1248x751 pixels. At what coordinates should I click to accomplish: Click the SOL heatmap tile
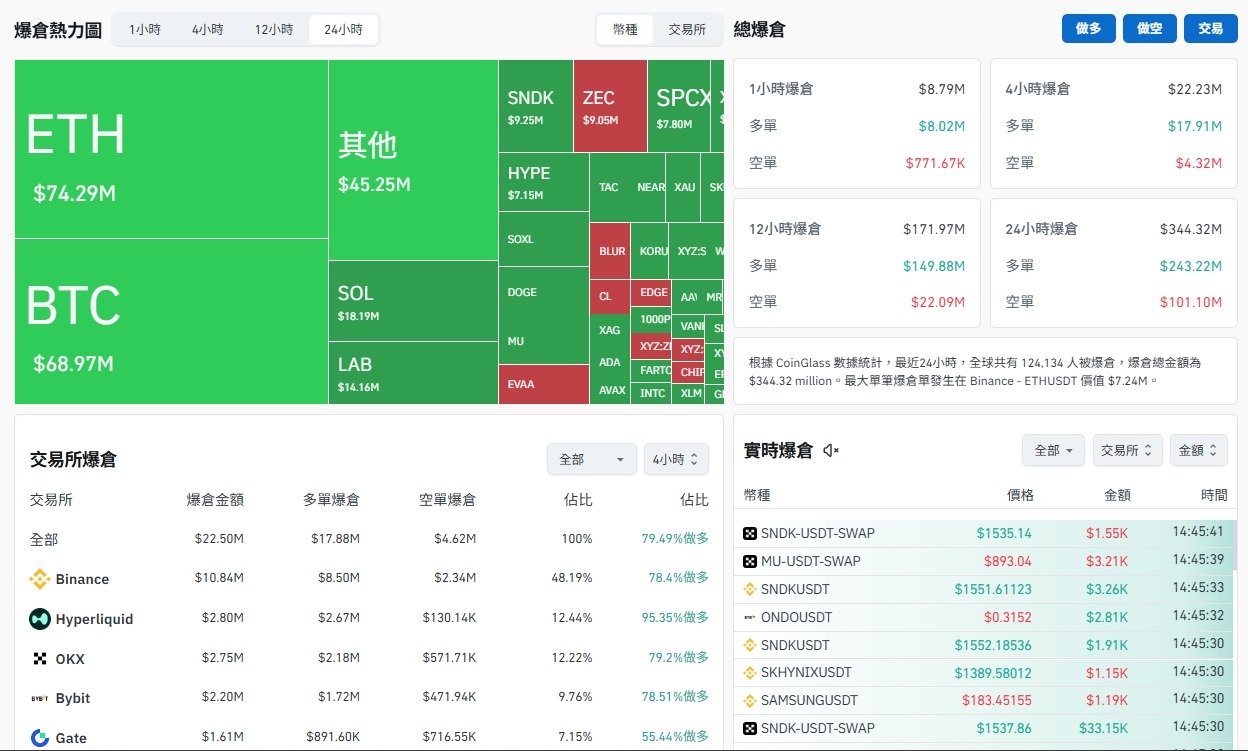point(413,301)
